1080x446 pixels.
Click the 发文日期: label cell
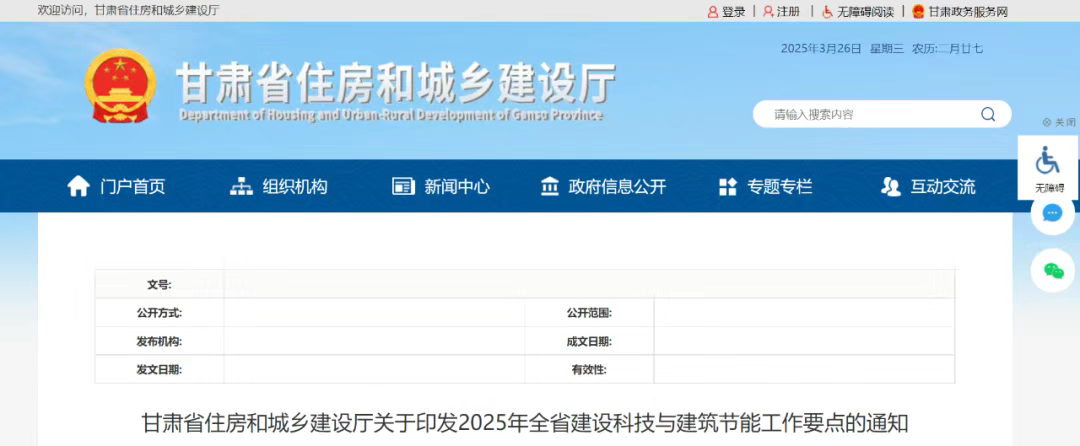[x=159, y=370]
